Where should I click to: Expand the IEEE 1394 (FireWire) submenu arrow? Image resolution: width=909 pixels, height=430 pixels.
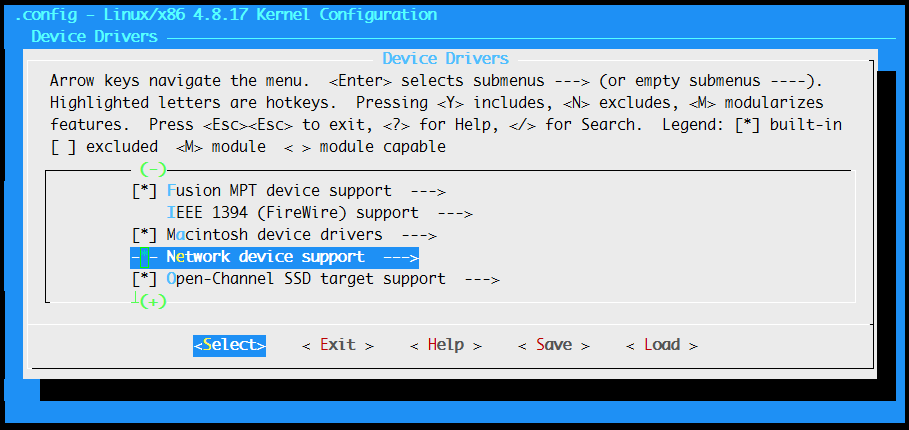coord(453,213)
